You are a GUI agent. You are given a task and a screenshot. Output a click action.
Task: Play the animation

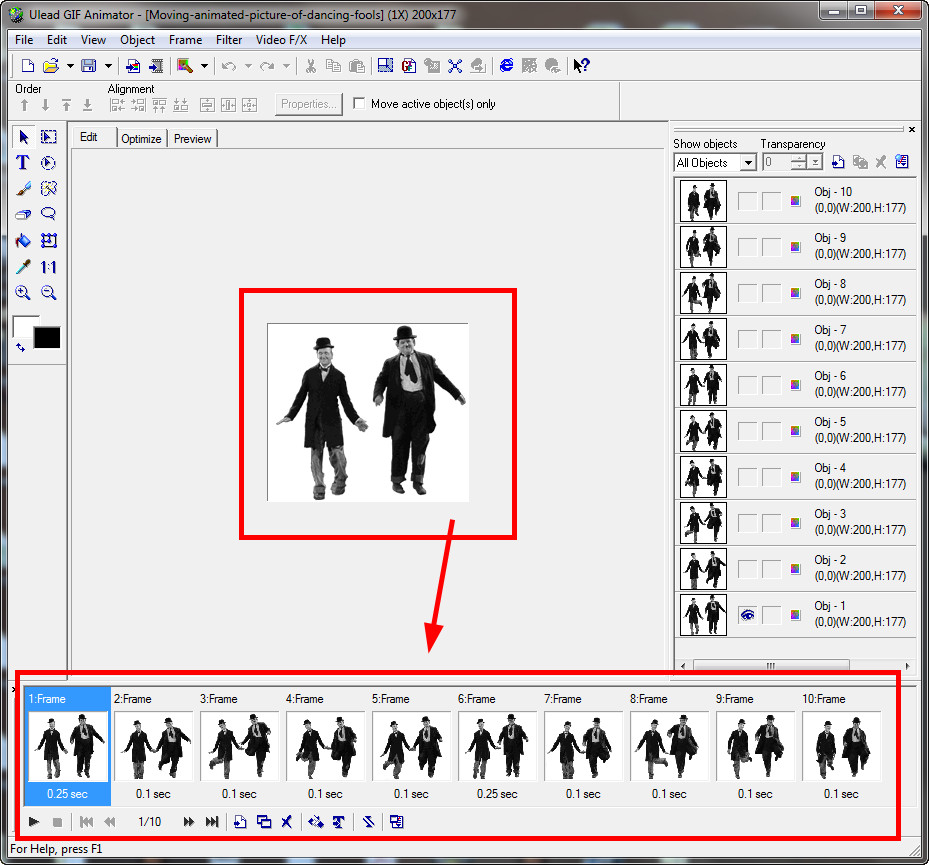[x=34, y=822]
